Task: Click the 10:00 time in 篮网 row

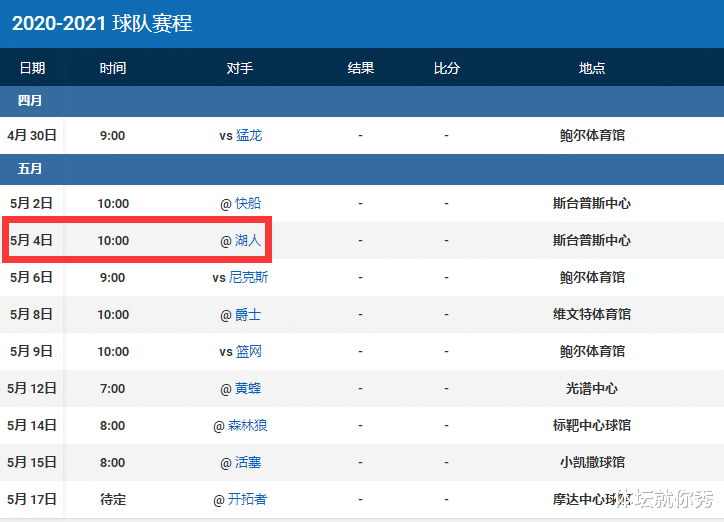Action: pos(113,351)
